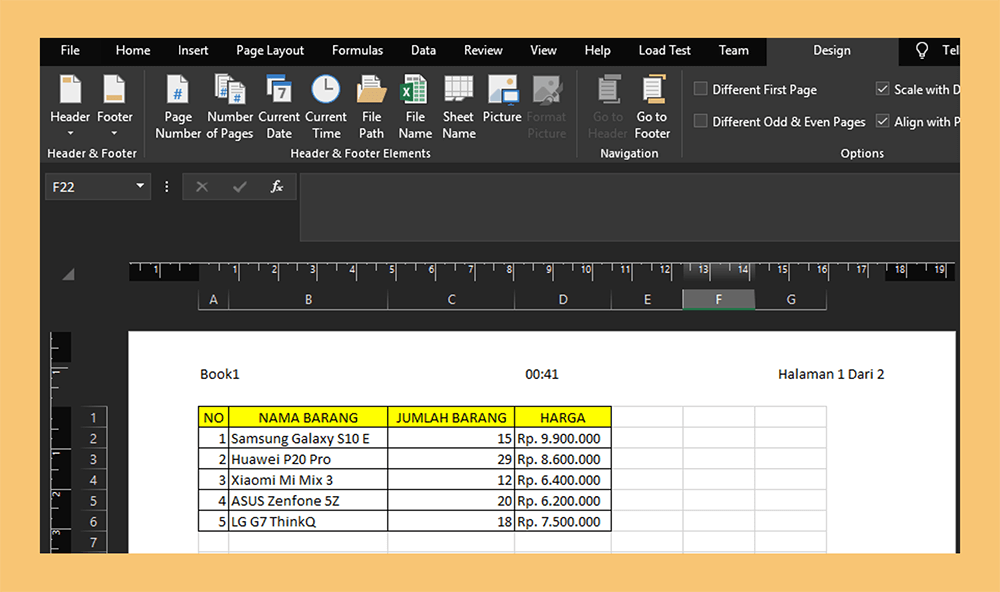Select the NAMA BARANG header cell

[308, 418]
